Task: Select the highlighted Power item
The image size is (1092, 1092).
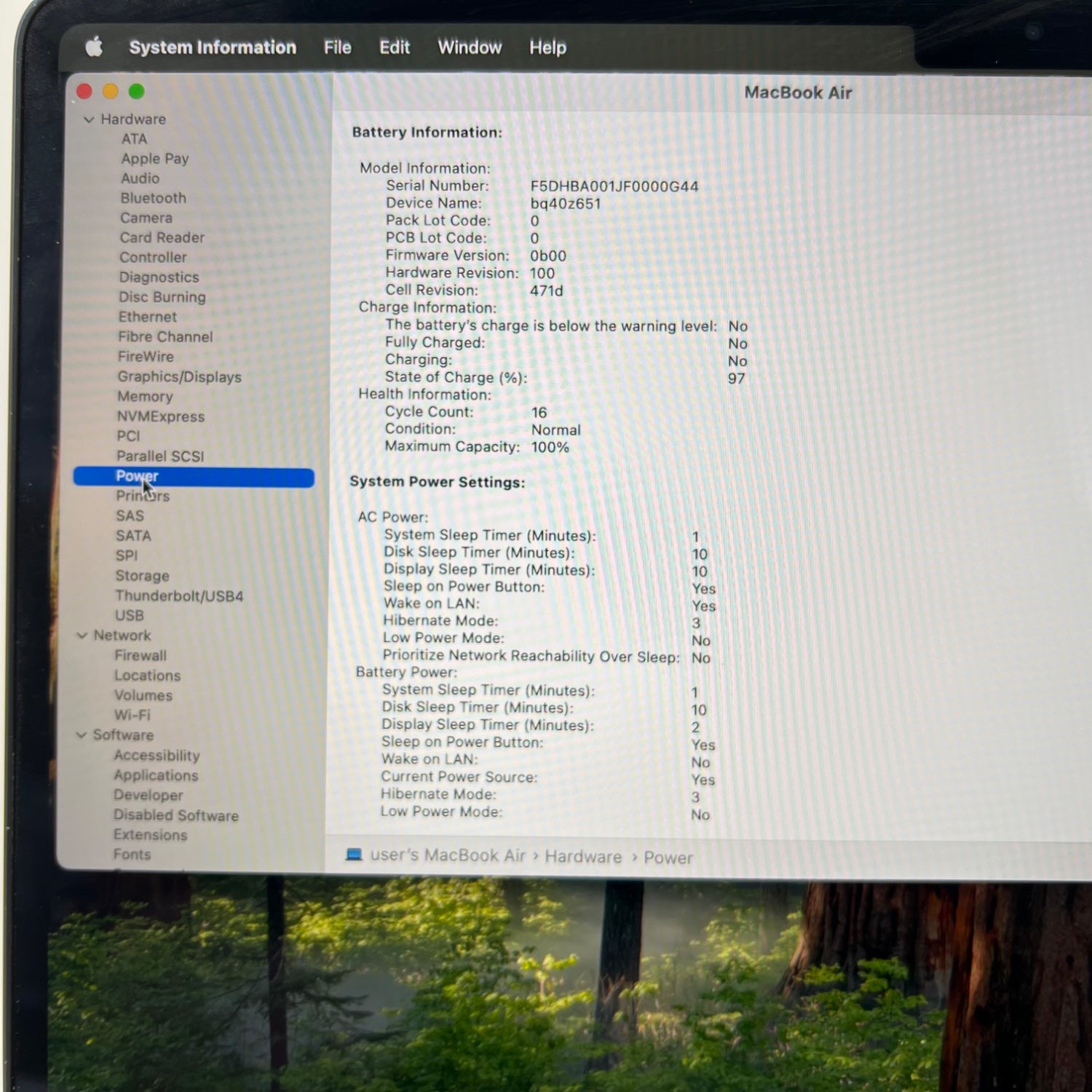Action: [x=194, y=477]
